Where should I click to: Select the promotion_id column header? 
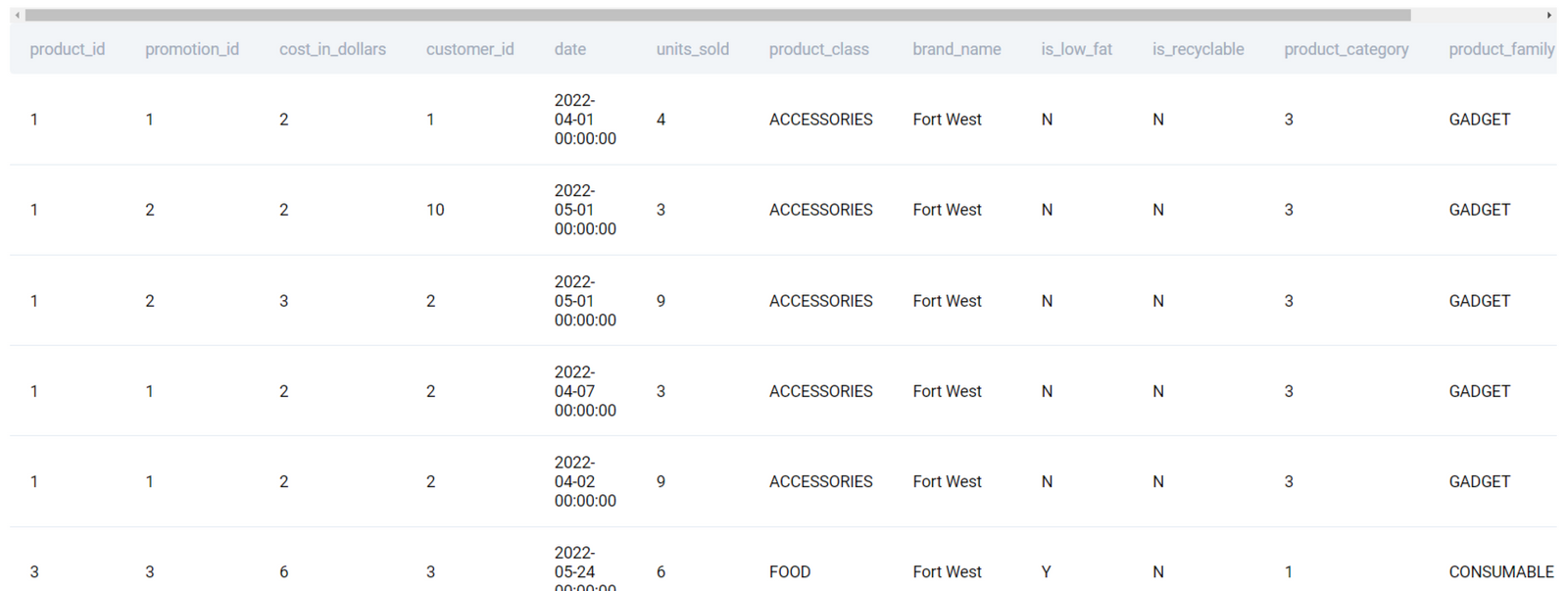pos(192,49)
